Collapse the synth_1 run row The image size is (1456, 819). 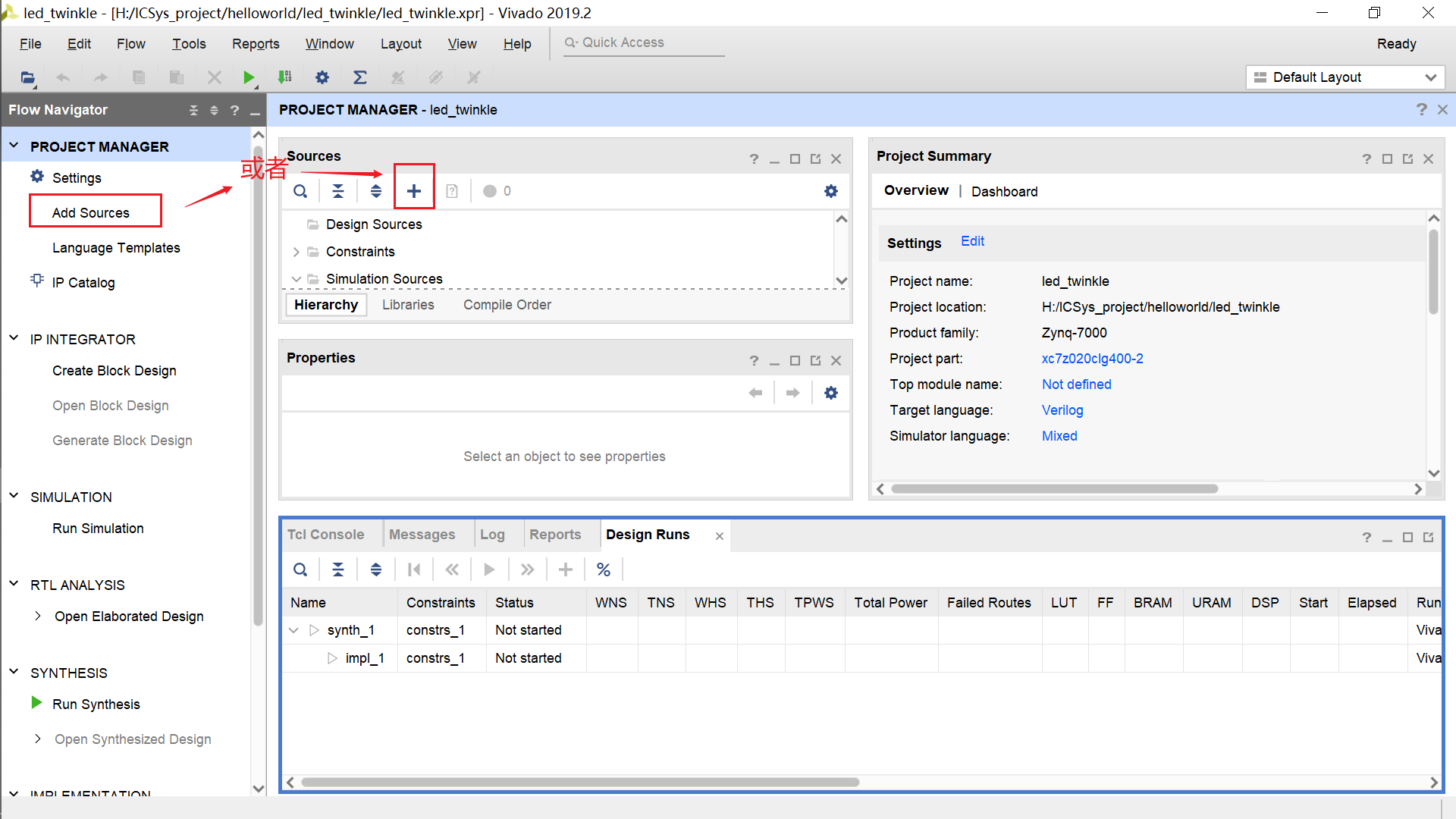(x=293, y=630)
